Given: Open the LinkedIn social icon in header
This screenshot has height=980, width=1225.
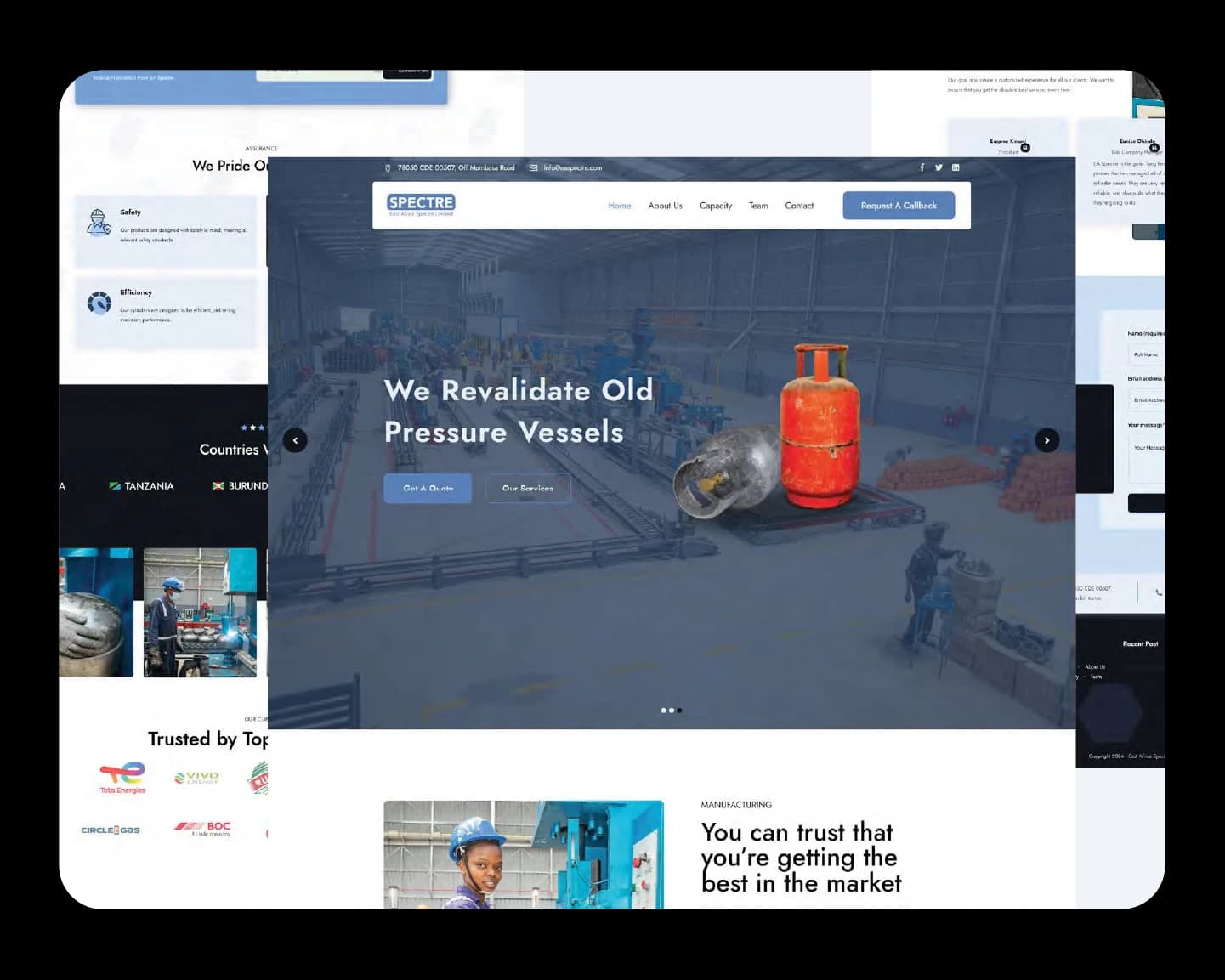Looking at the screenshot, I should tap(956, 167).
